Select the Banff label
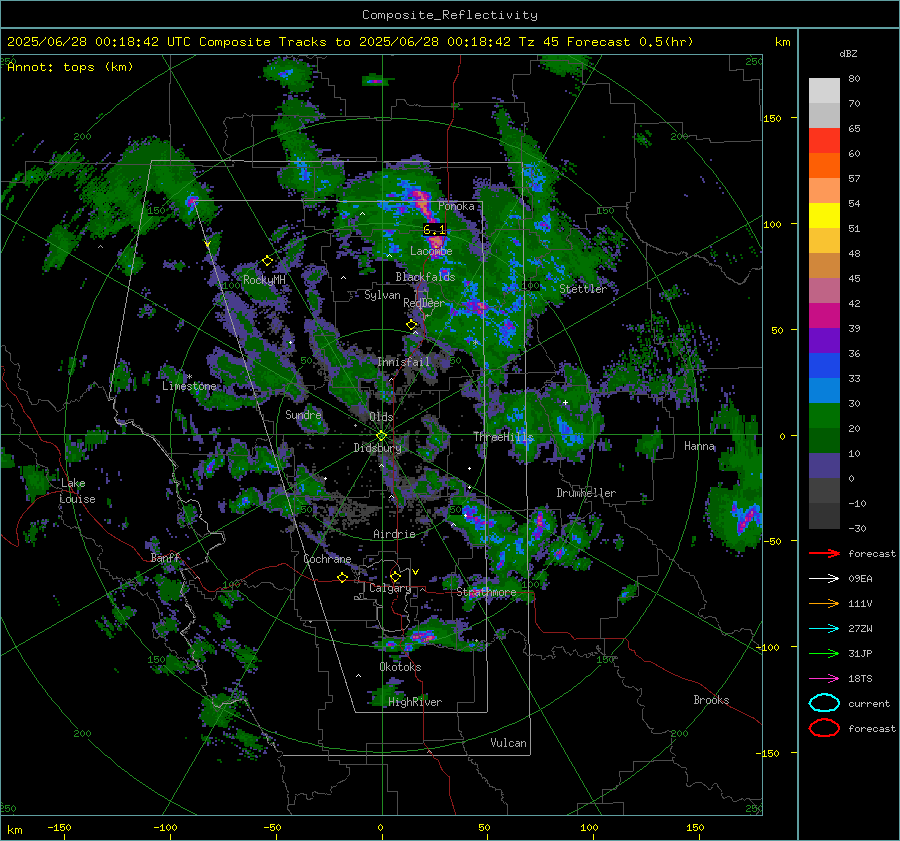Viewport: 900px width, 841px height. 165,558
